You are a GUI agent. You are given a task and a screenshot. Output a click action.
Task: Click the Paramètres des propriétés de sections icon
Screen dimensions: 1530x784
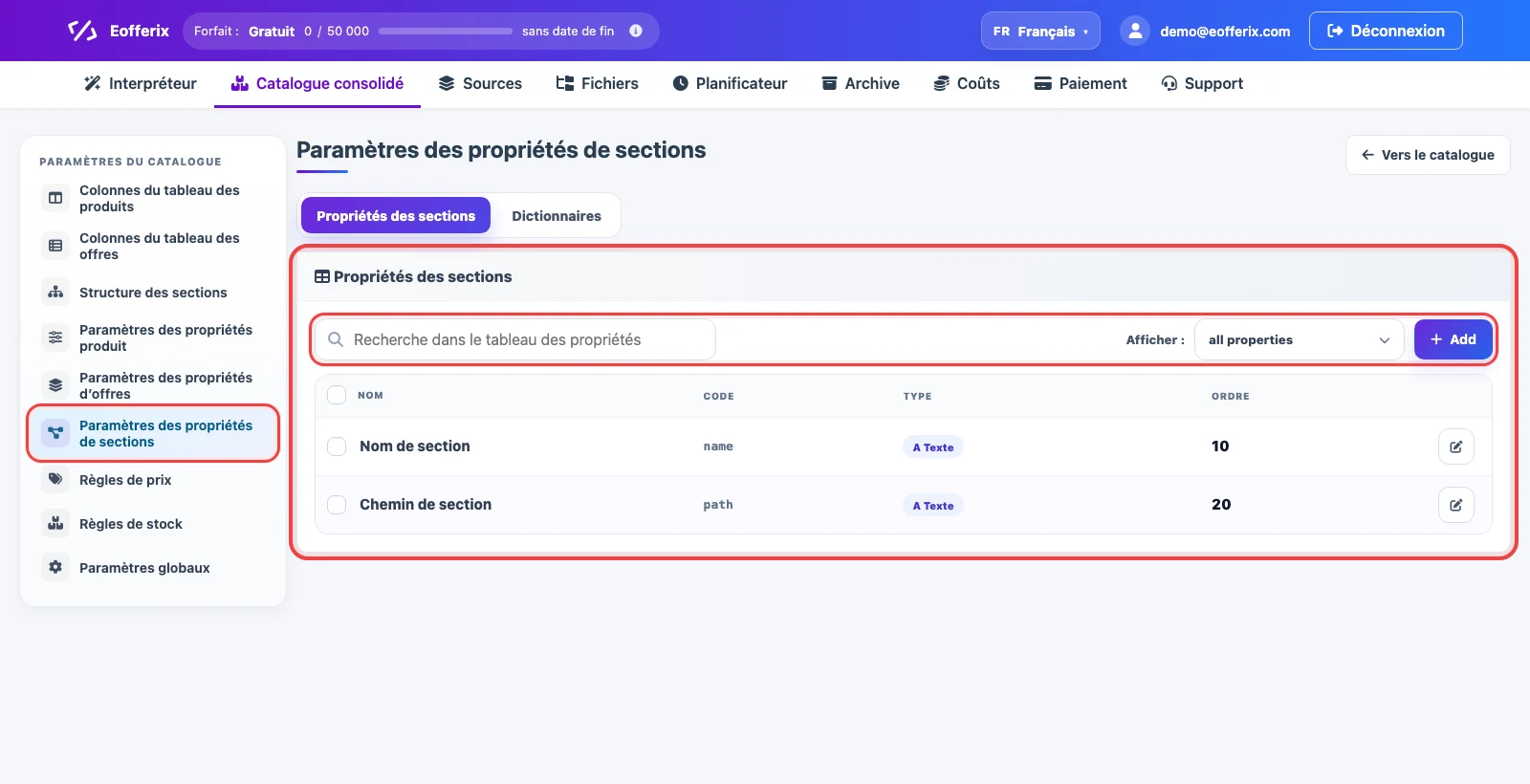pos(55,433)
